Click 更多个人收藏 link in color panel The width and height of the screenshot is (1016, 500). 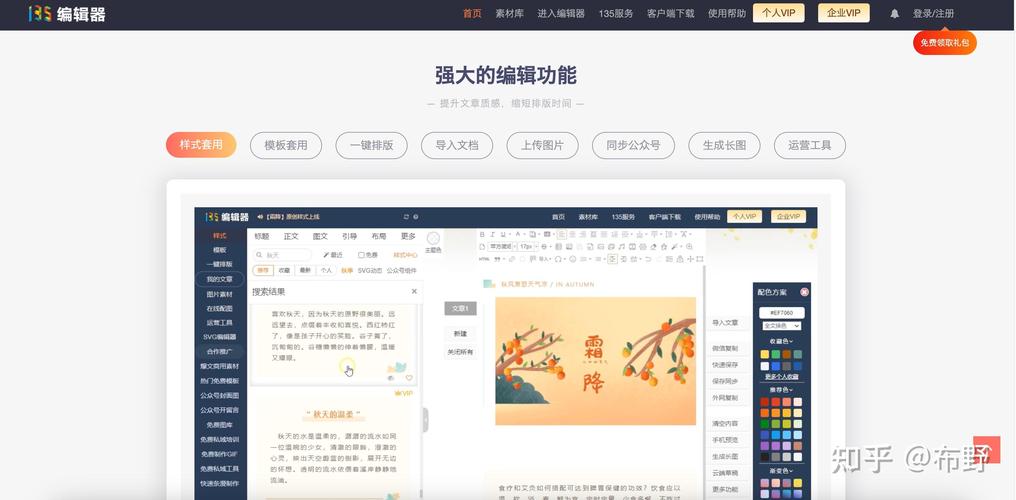pos(781,377)
